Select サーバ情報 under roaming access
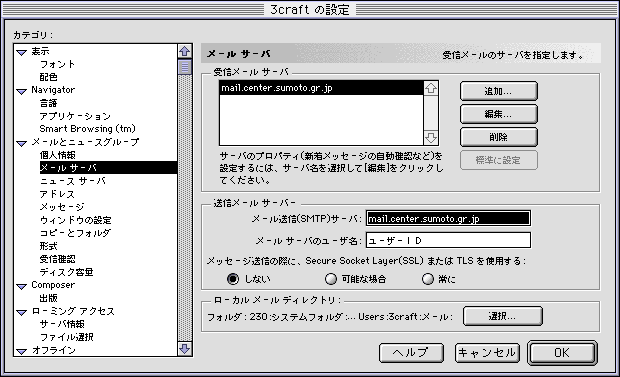The image size is (620, 377). point(62,324)
